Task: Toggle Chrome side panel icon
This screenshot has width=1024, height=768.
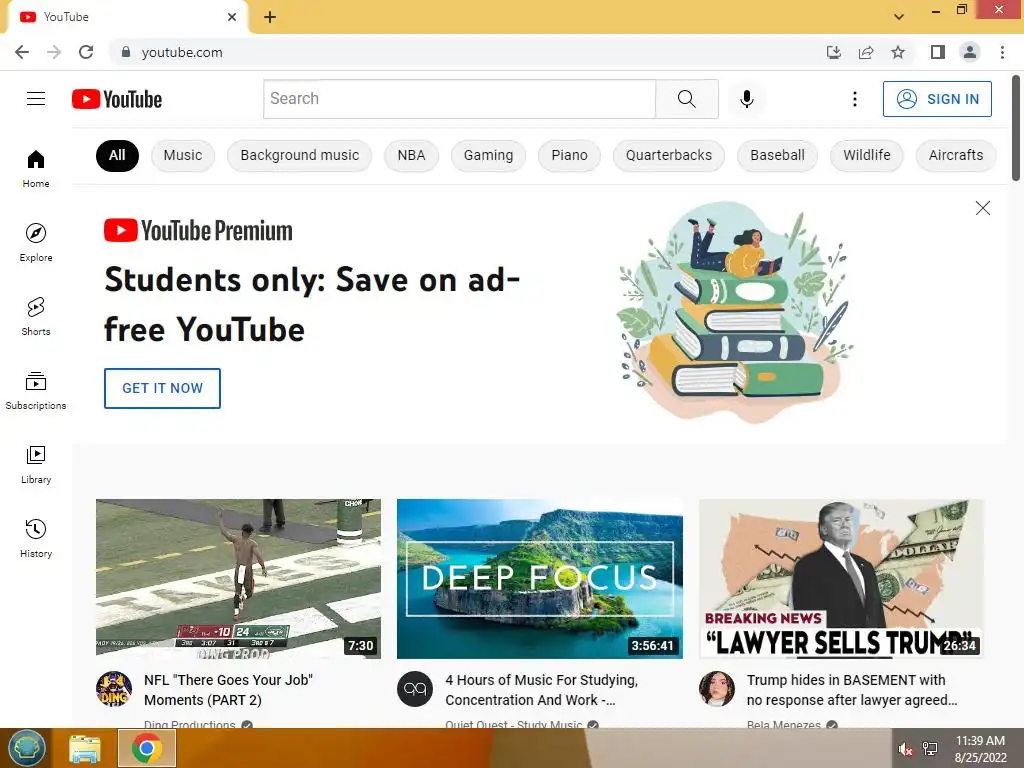Action: (x=938, y=52)
